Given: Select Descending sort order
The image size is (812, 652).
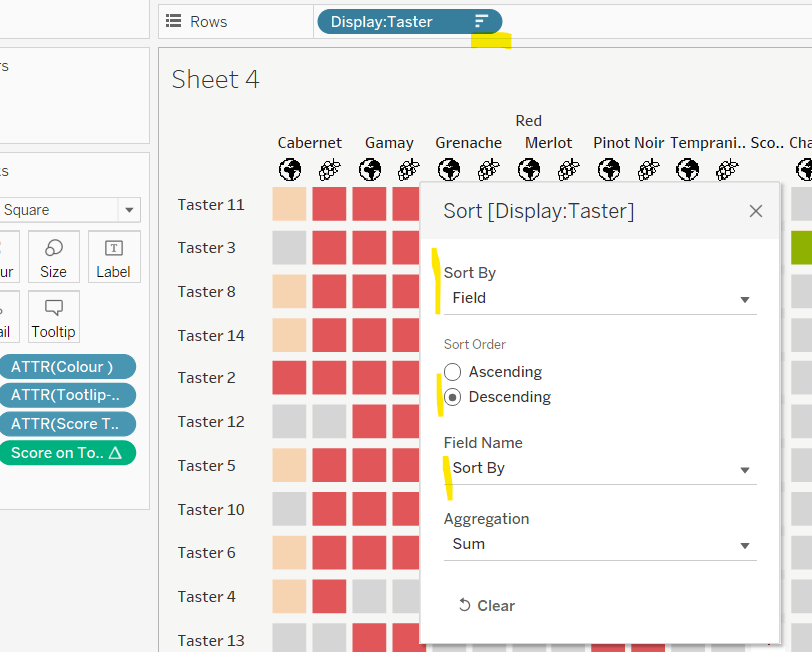Looking at the screenshot, I should [453, 397].
